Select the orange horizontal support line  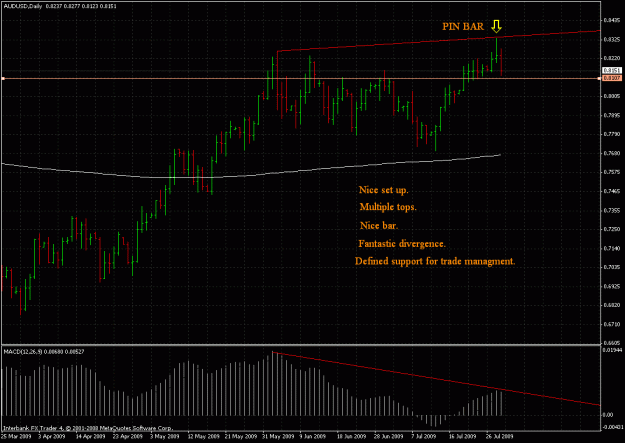(301, 79)
